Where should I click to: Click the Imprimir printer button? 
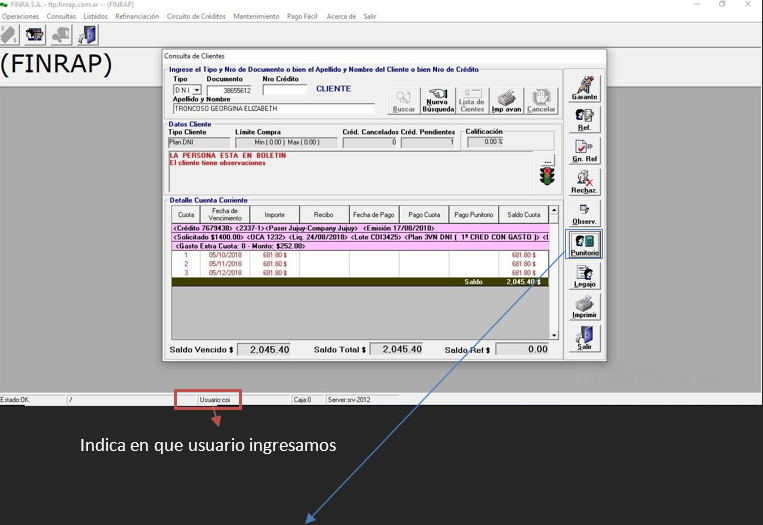click(584, 306)
